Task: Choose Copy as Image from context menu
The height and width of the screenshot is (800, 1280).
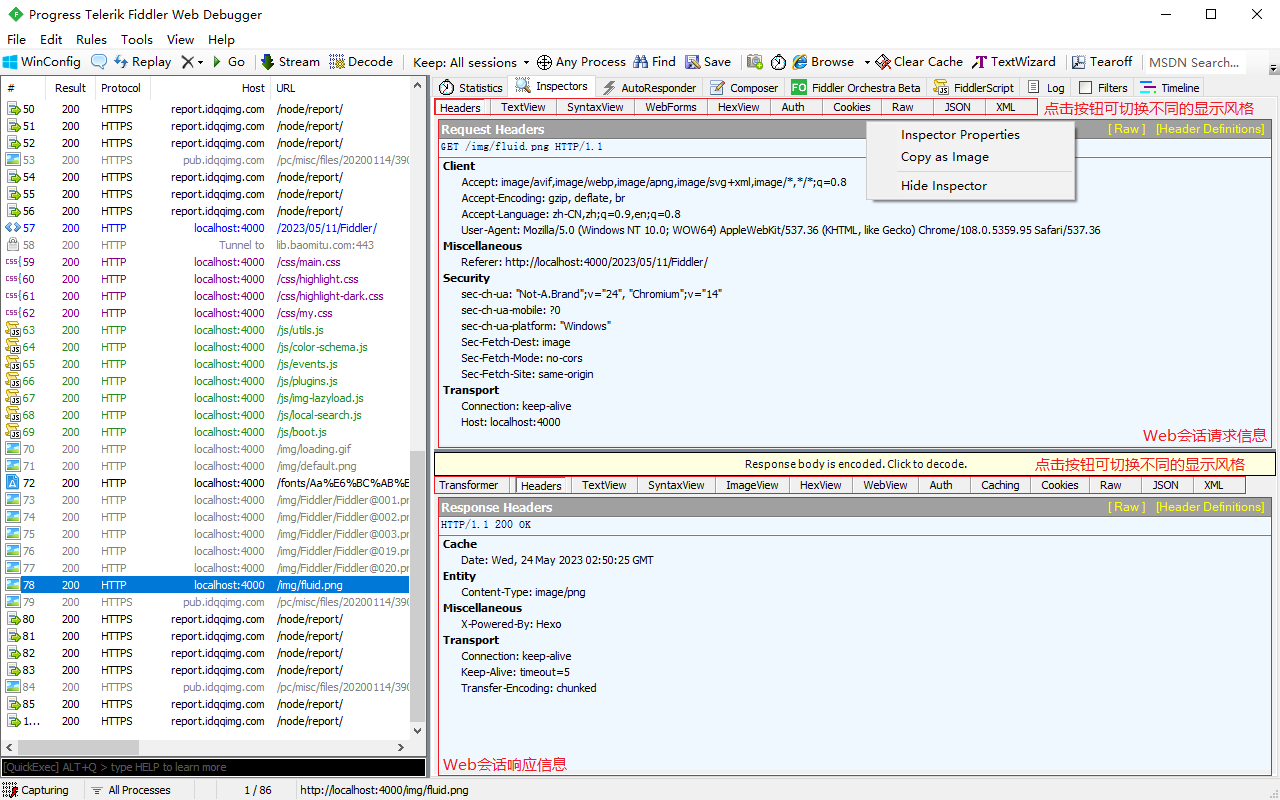Action: point(970,157)
